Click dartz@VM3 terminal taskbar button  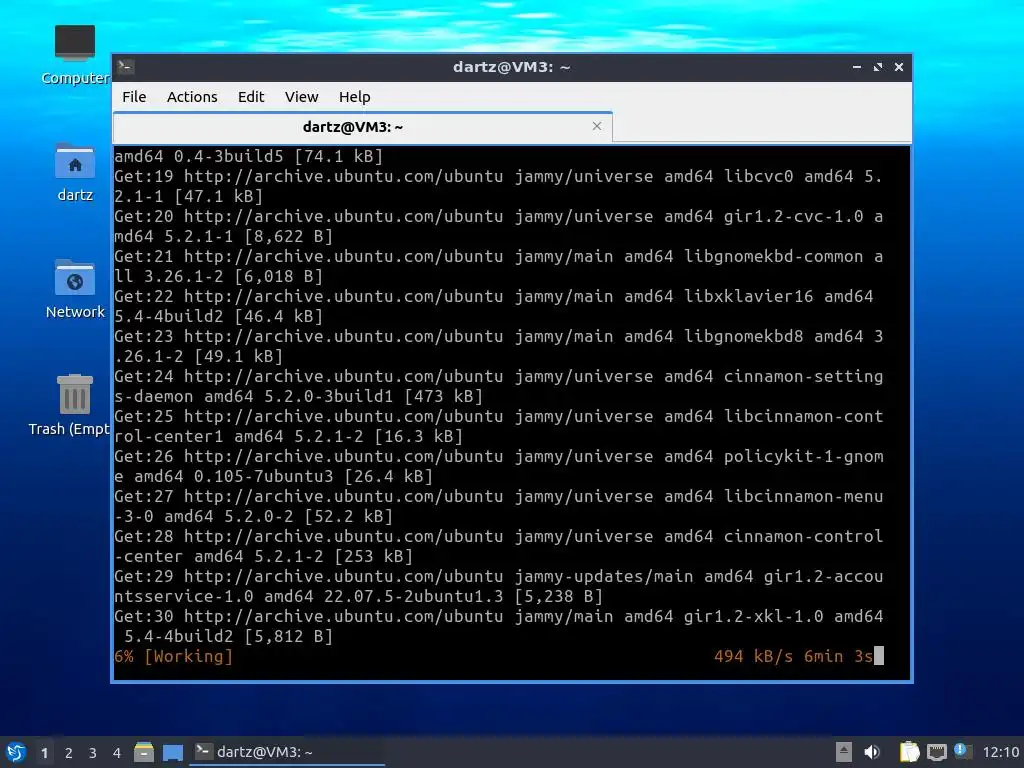coord(287,752)
